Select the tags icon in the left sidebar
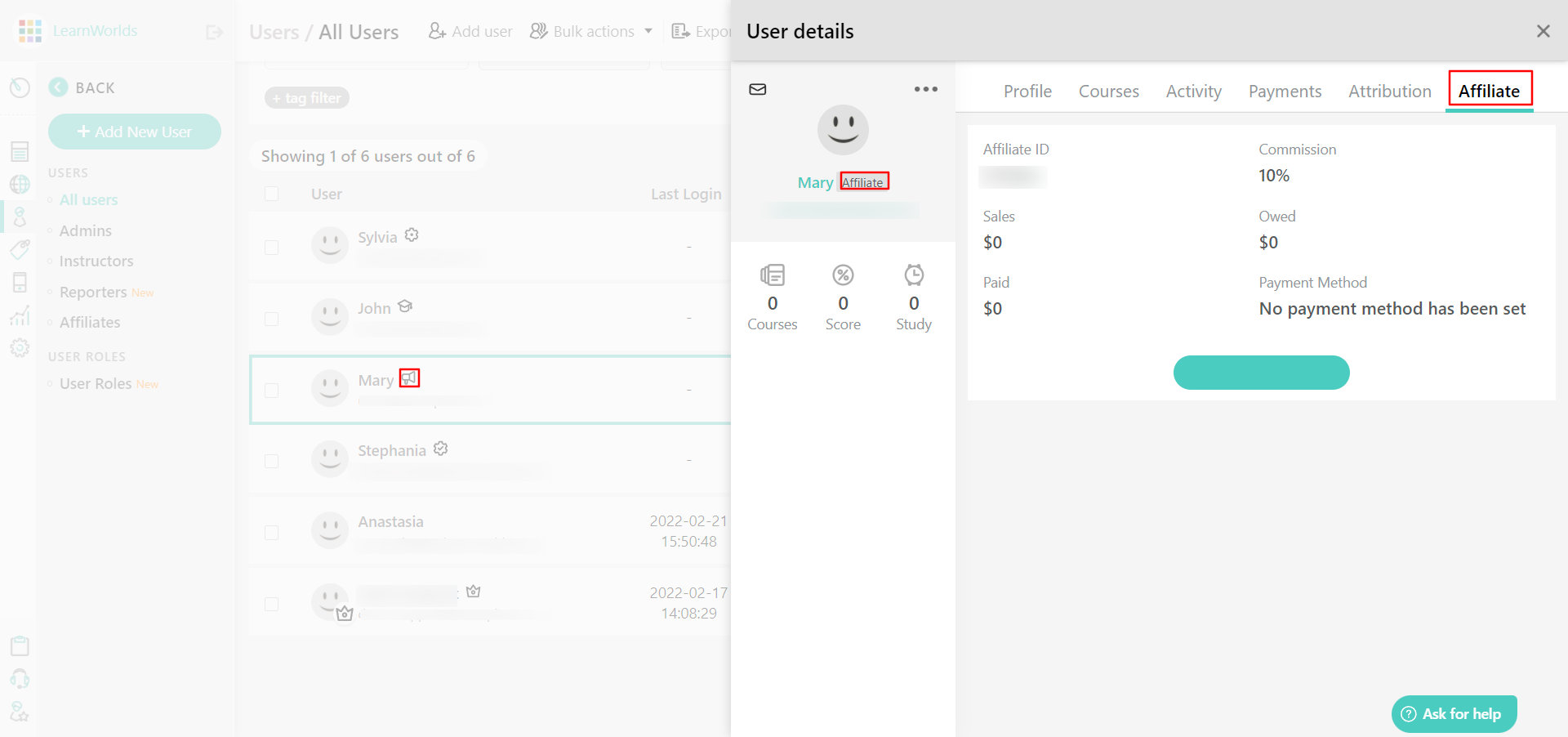 20,250
